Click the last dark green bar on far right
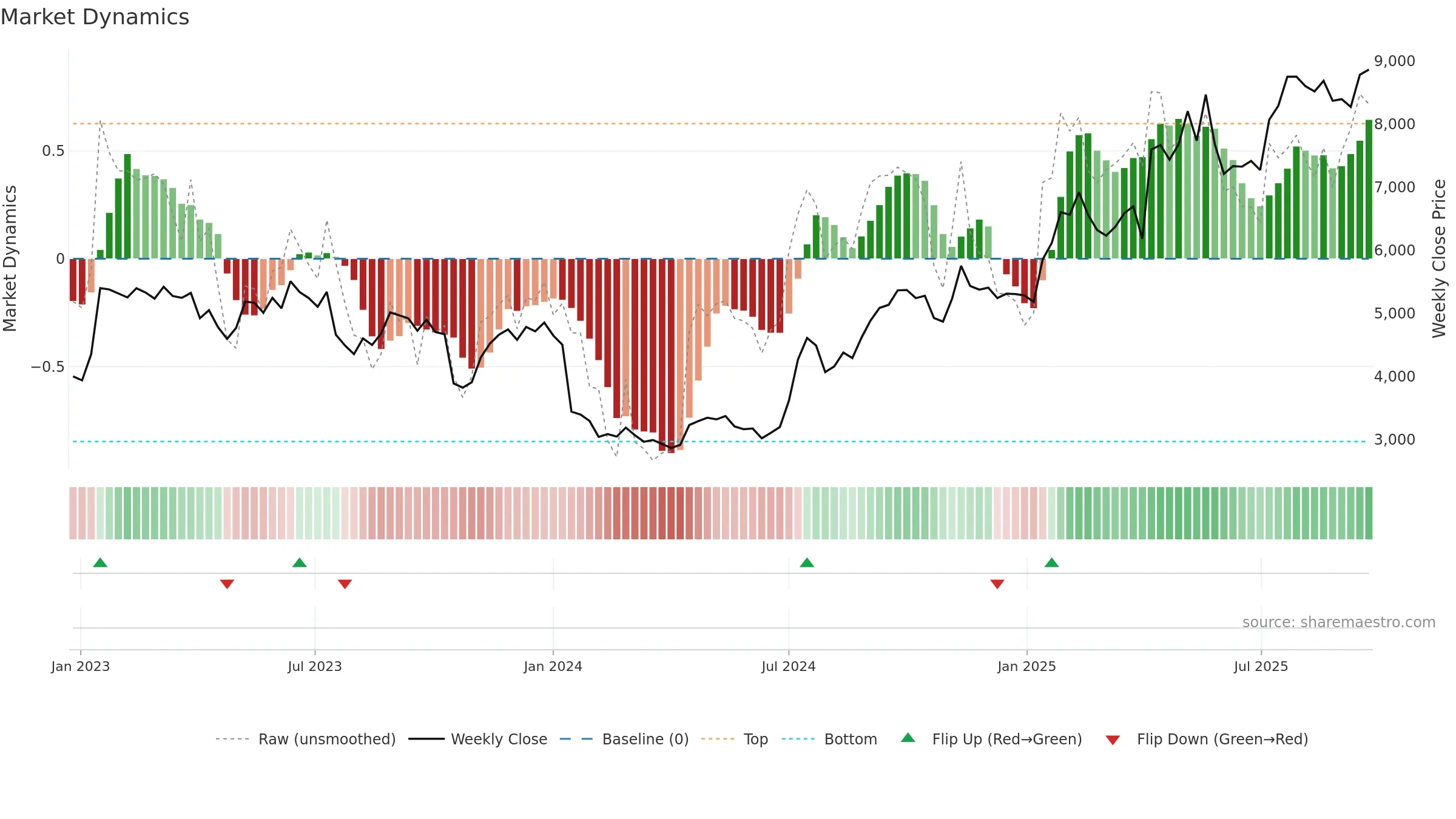The height and width of the screenshot is (819, 1456). tap(1369, 189)
